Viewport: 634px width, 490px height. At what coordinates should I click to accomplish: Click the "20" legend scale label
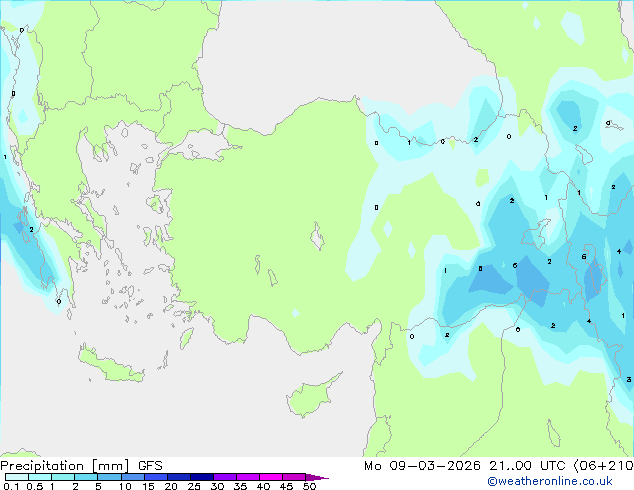coord(171,486)
